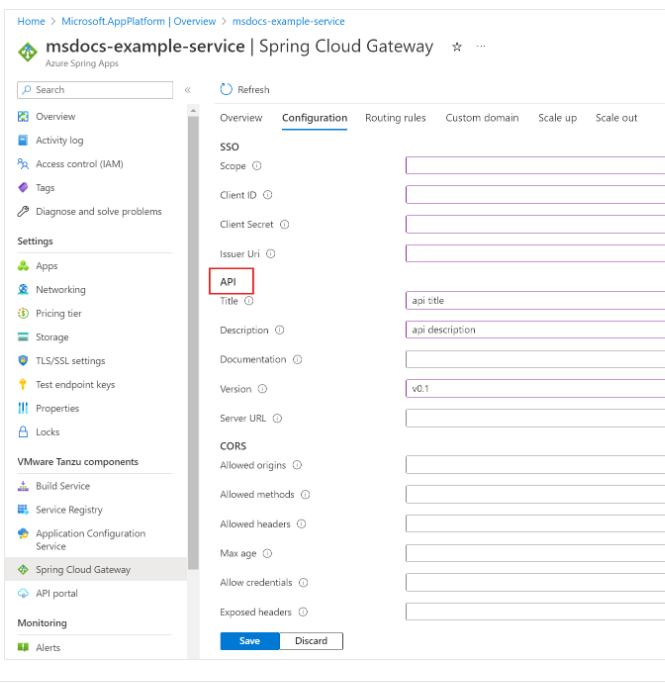Switch to the Overview tab
This screenshot has height=683, width=665.
tap(241, 118)
